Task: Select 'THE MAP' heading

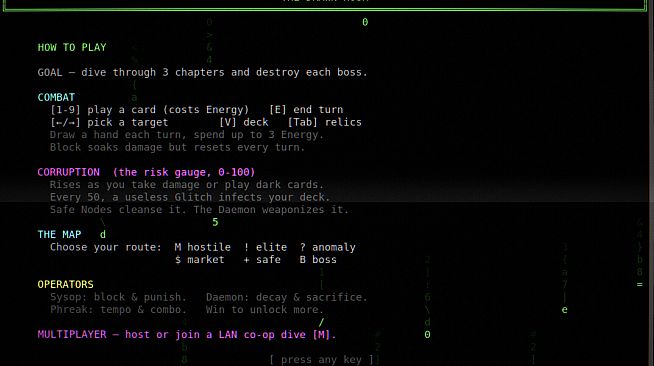Action: (x=59, y=235)
